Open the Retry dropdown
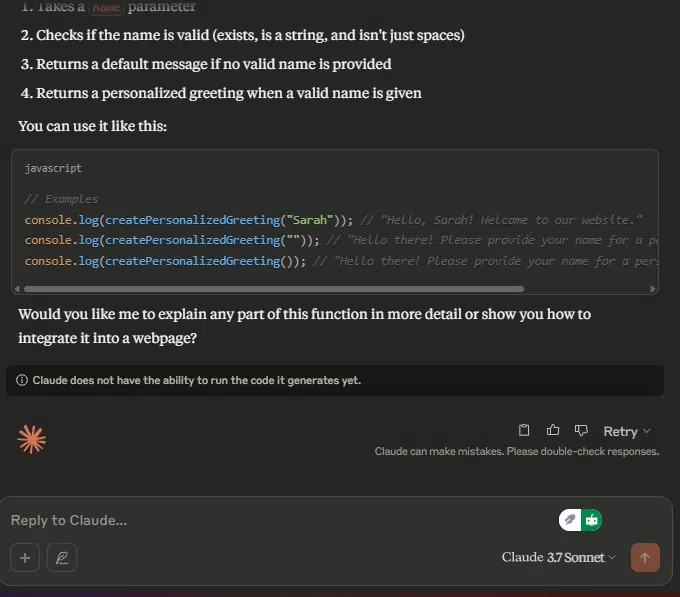This screenshot has width=680, height=597. pos(627,431)
